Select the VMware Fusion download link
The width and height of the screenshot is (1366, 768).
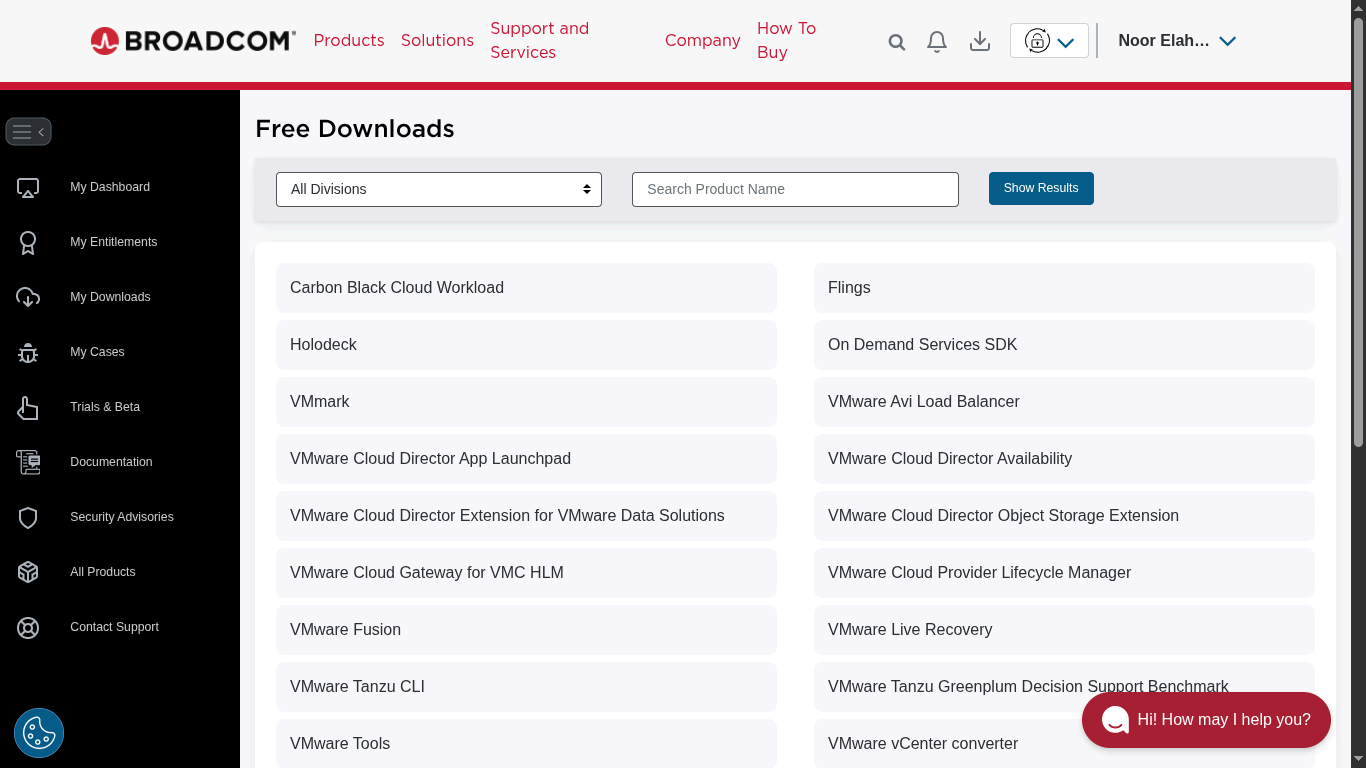345,630
